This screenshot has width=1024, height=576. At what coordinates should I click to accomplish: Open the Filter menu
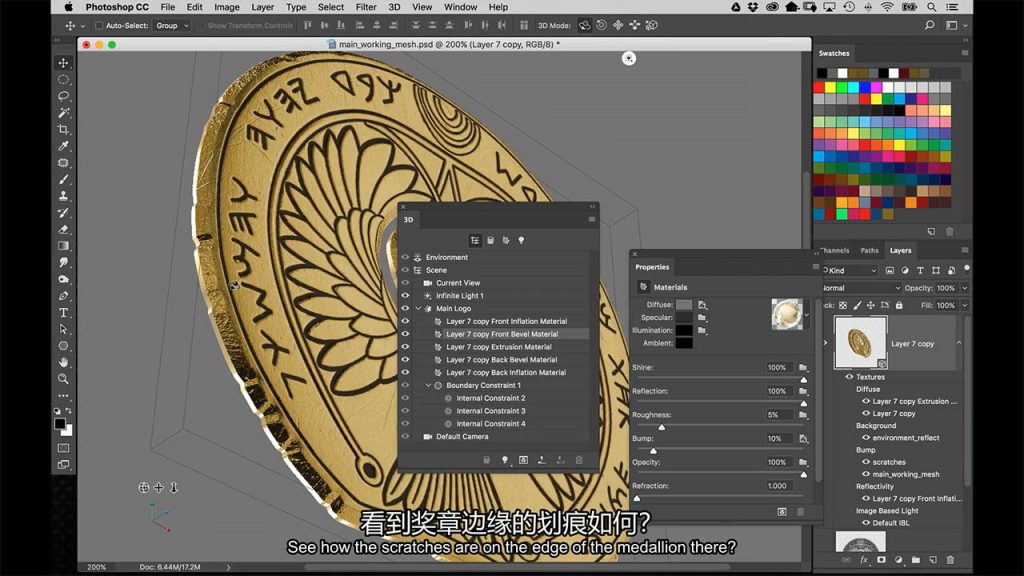(366, 7)
